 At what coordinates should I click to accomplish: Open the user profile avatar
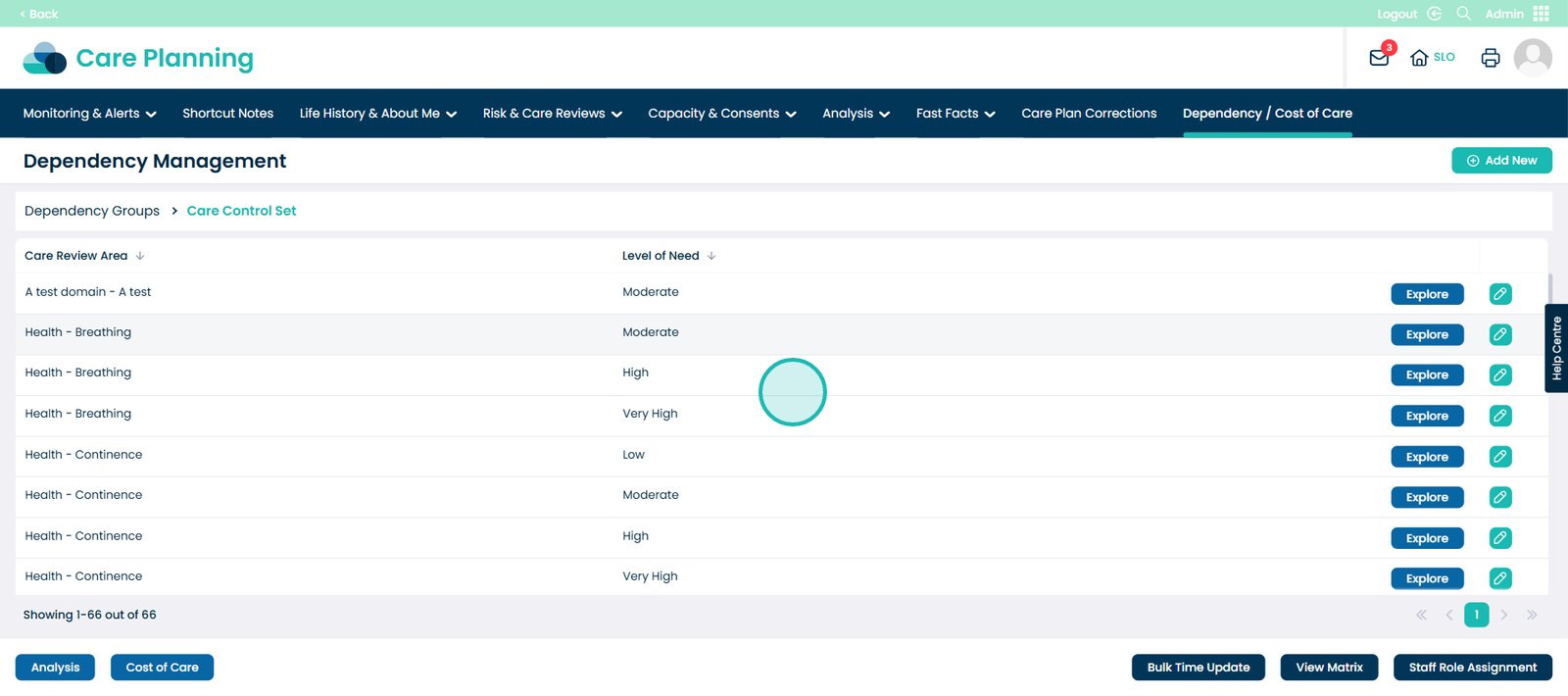(1532, 58)
